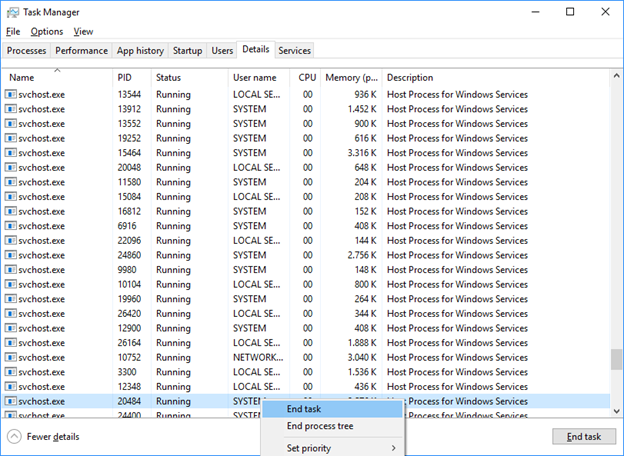Click the svchost.exe icon for PID 6916
Image resolution: width=624 pixels, height=456 pixels.
(10, 226)
